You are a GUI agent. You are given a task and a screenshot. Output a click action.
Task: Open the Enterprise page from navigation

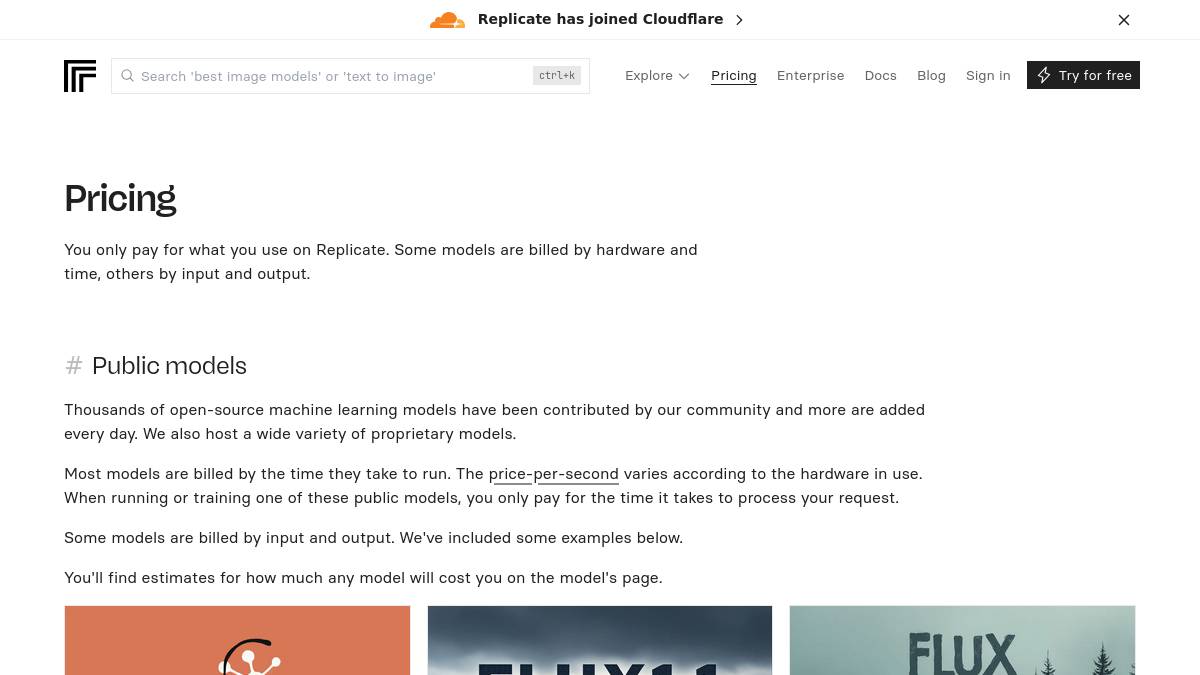810,76
